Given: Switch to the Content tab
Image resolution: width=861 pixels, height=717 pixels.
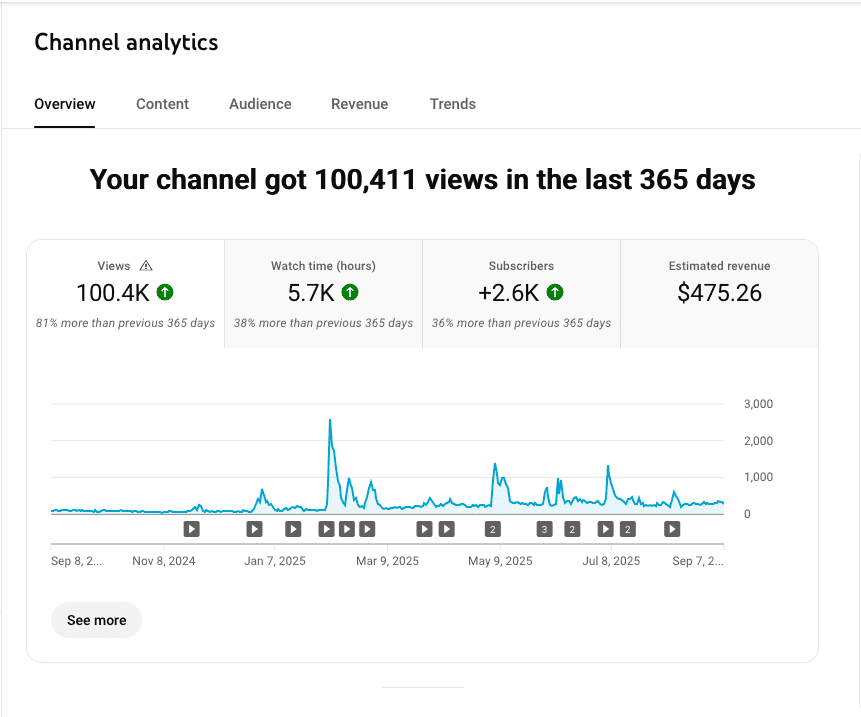Looking at the screenshot, I should [x=162, y=104].
